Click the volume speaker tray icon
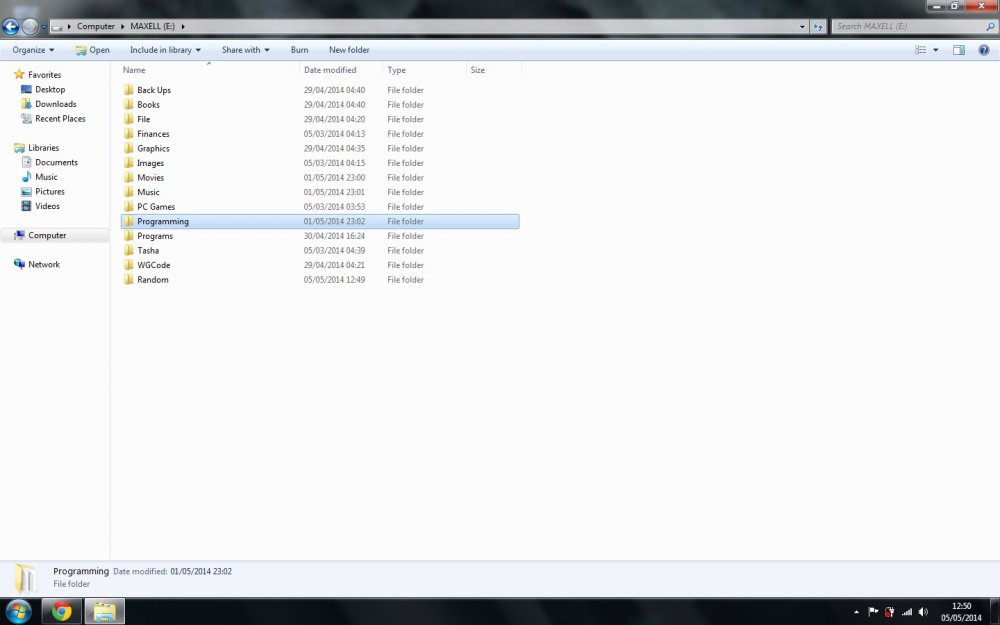 923,611
